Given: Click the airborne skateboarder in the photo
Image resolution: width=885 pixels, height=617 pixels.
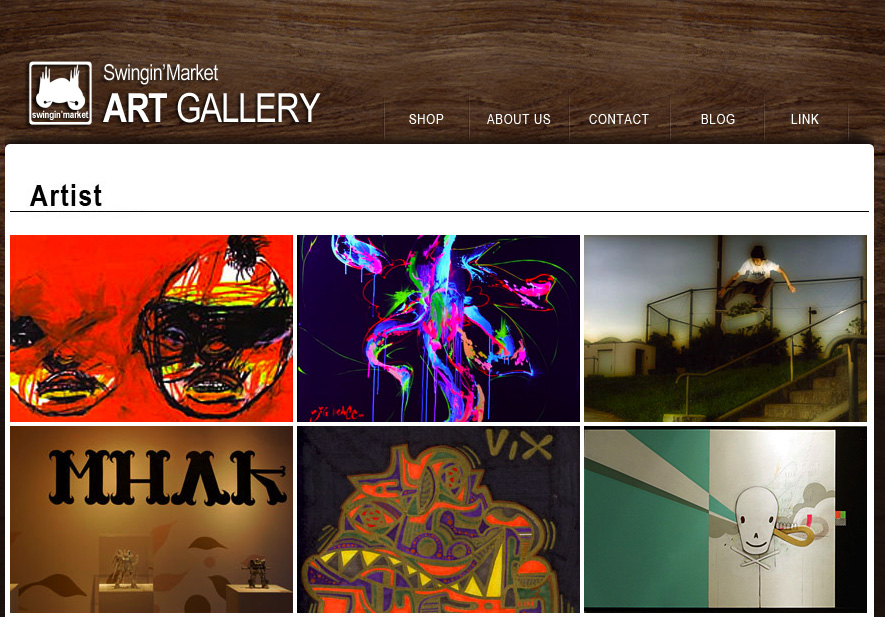Looking at the screenshot, I should pyautogui.click(x=755, y=281).
